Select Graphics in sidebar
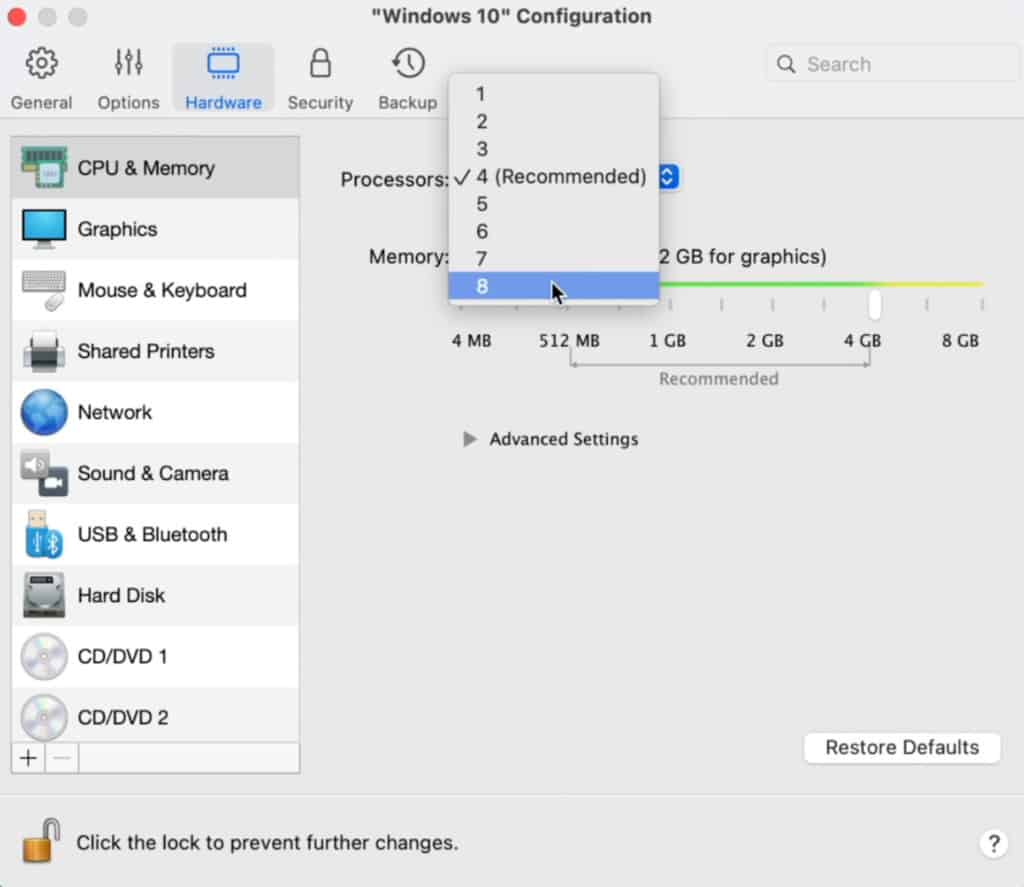The height and width of the screenshot is (887, 1024). coord(155,229)
